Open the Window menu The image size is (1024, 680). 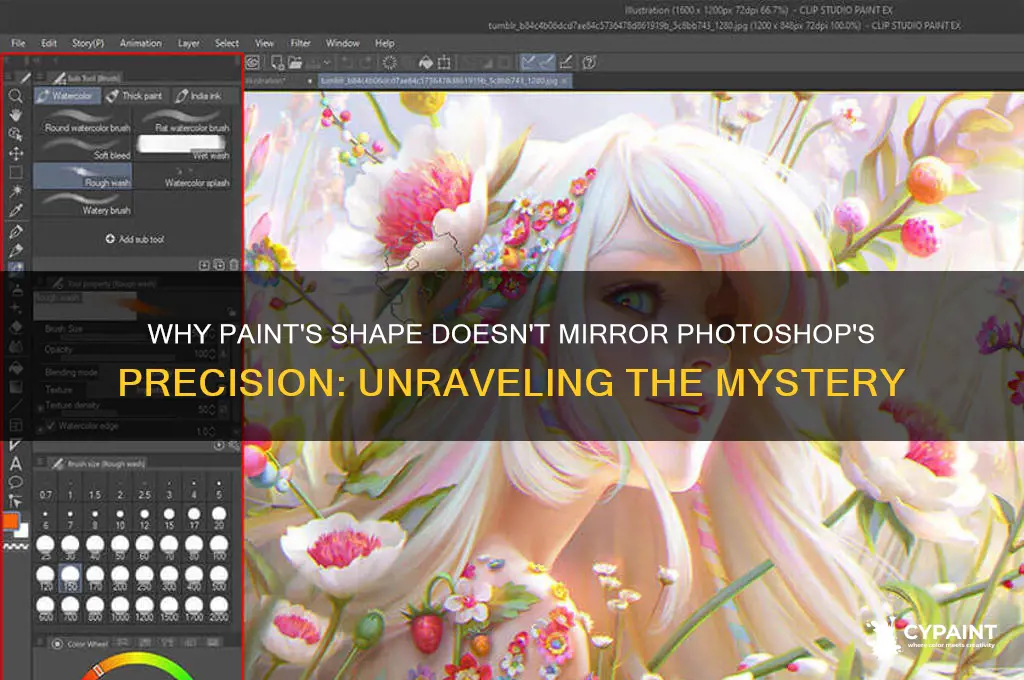pos(343,43)
